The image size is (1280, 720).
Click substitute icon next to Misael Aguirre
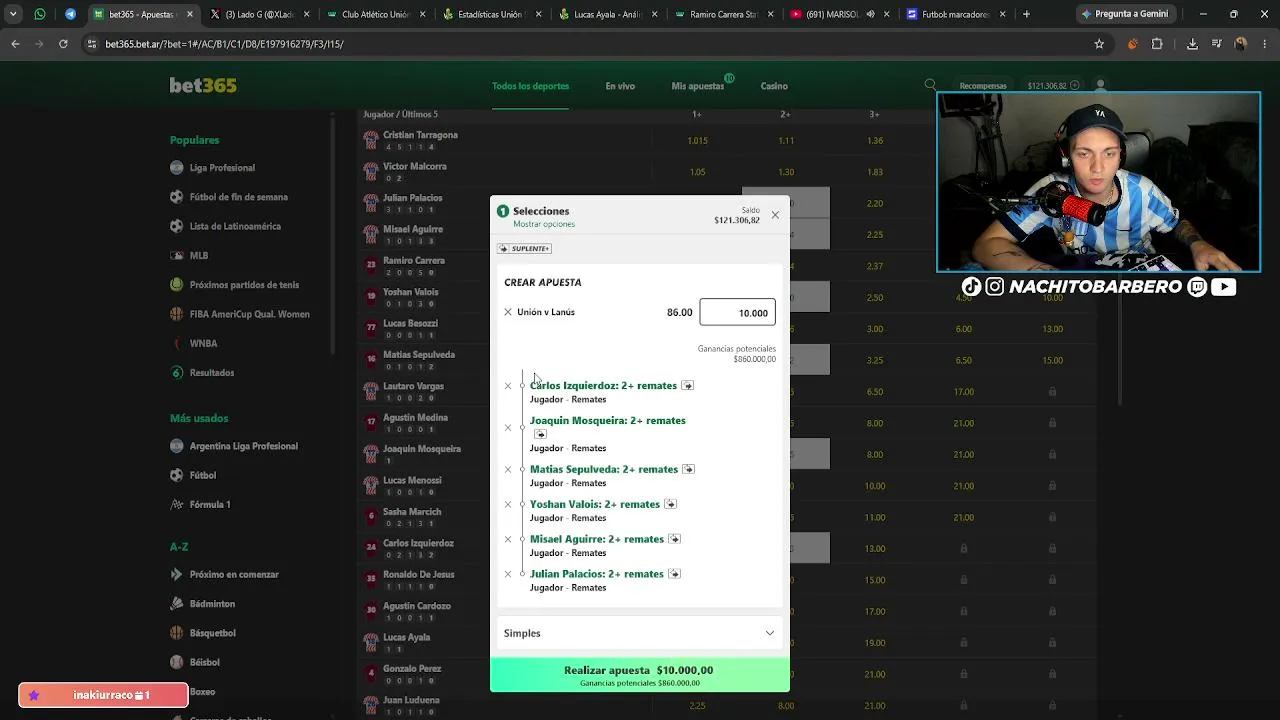(x=674, y=539)
